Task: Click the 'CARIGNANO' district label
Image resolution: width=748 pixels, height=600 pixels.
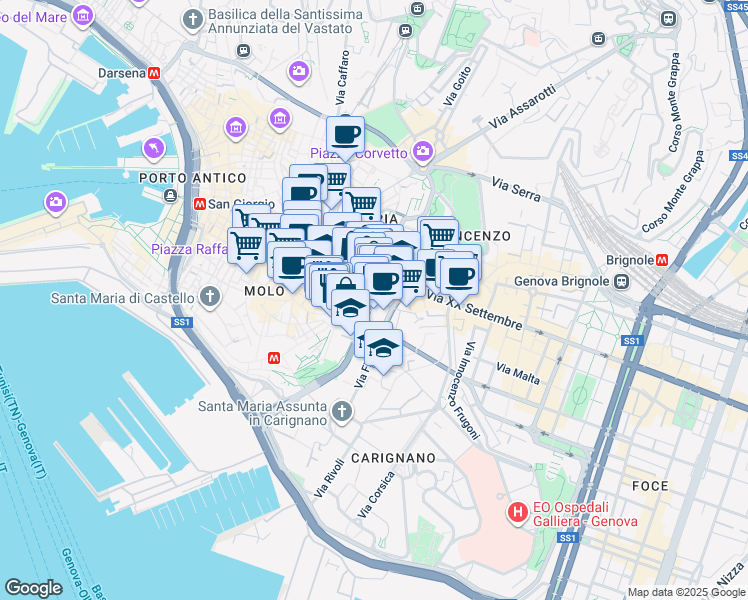Action: pyautogui.click(x=394, y=458)
